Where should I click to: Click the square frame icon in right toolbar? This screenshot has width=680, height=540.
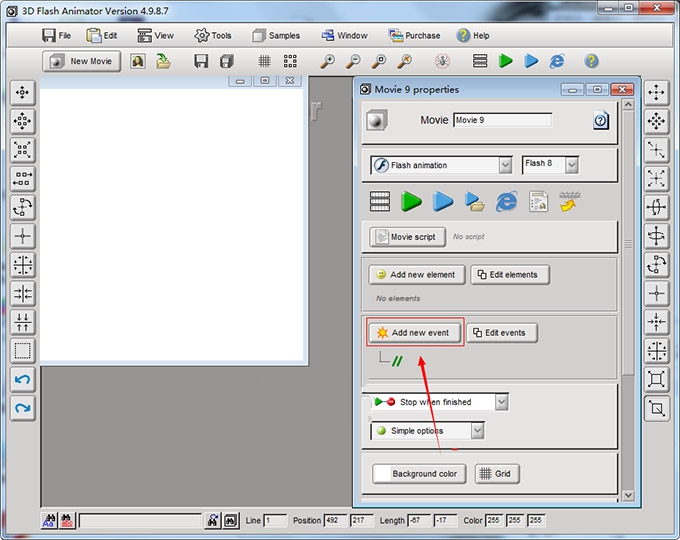tap(657, 380)
